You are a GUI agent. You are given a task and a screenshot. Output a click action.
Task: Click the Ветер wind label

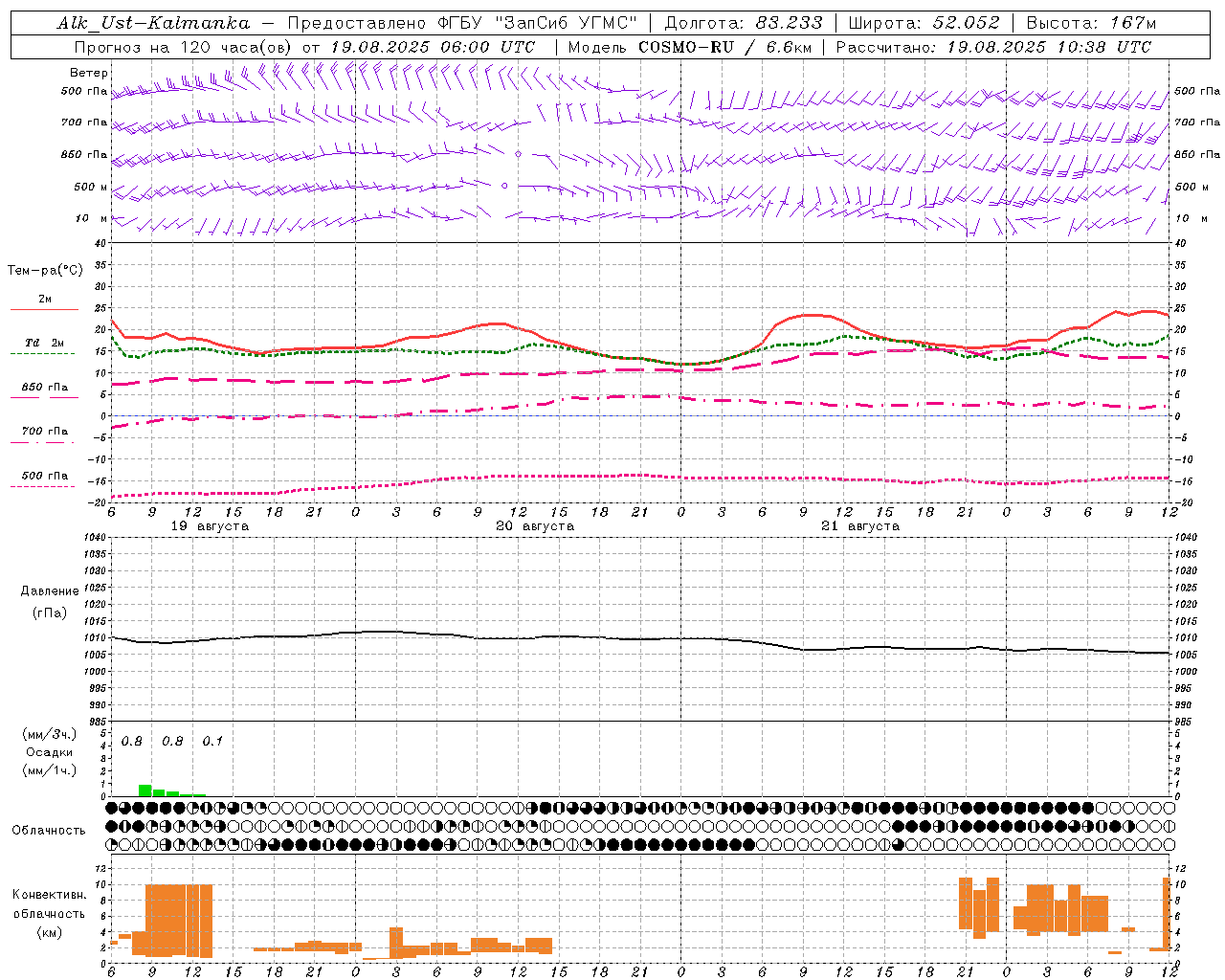(x=89, y=73)
